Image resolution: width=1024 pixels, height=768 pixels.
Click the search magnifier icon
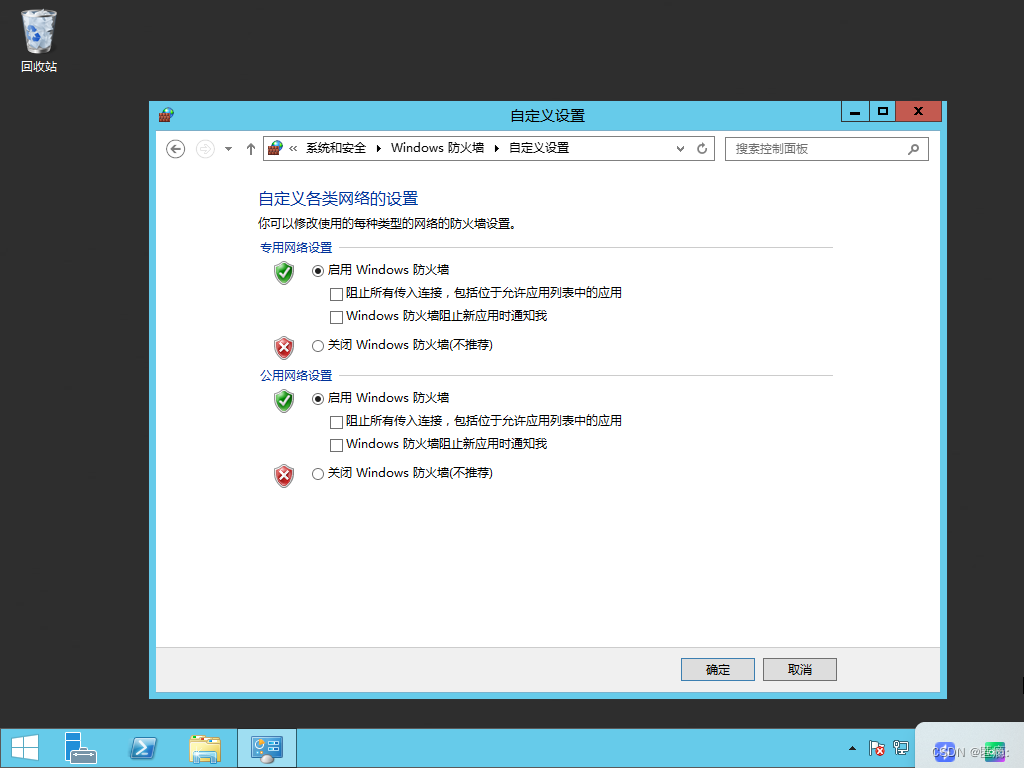tap(913, 149)
